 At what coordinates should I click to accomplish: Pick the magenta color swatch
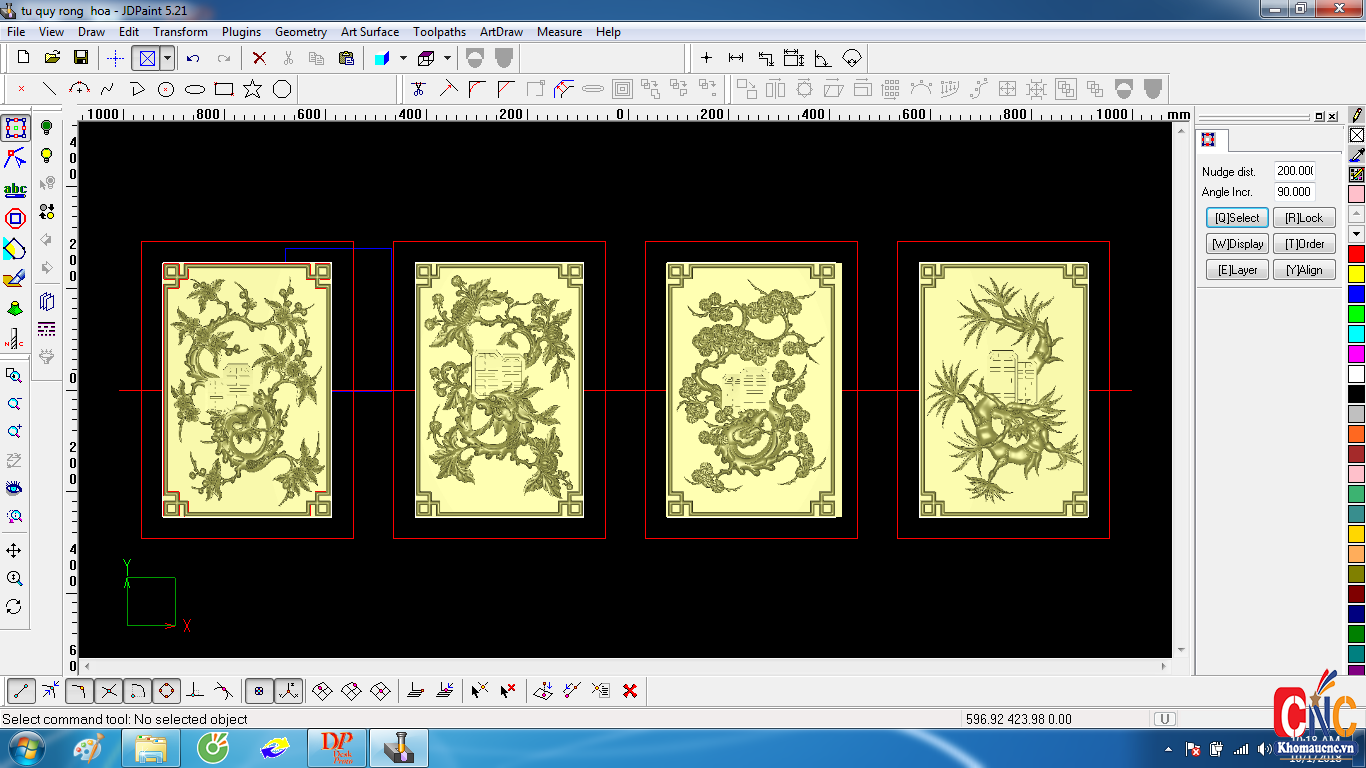[x=1356, y=354]
